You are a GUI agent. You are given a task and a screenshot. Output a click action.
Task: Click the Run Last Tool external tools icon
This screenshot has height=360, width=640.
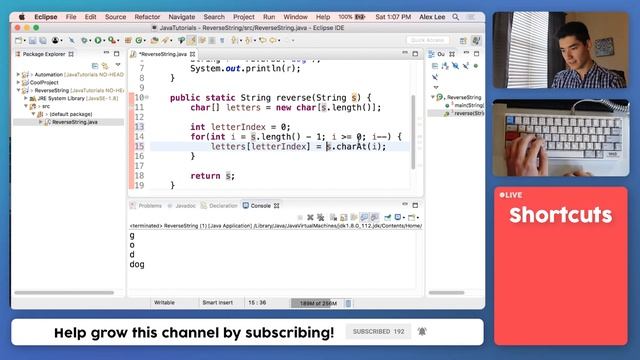pyautogui.click(x=111, y=40)
